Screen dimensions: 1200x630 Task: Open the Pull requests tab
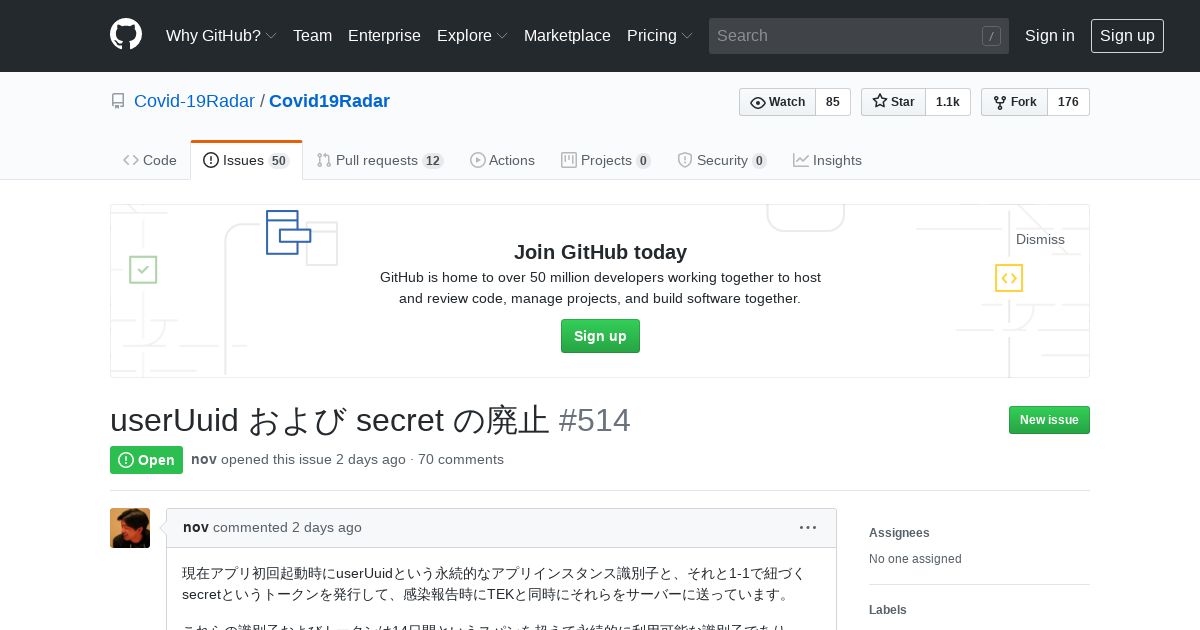click(x=380, y=160)
